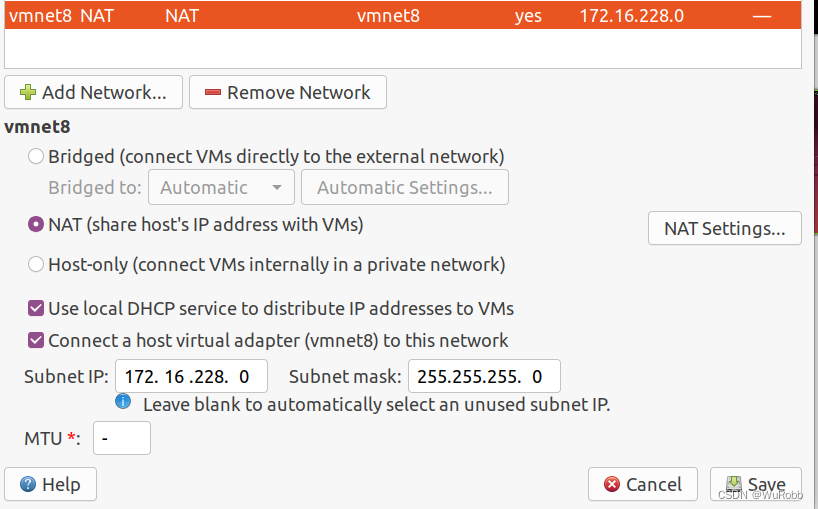Click the MTU input field
Viewport: 818px width, 509px height.
click(x=122, y=438)
